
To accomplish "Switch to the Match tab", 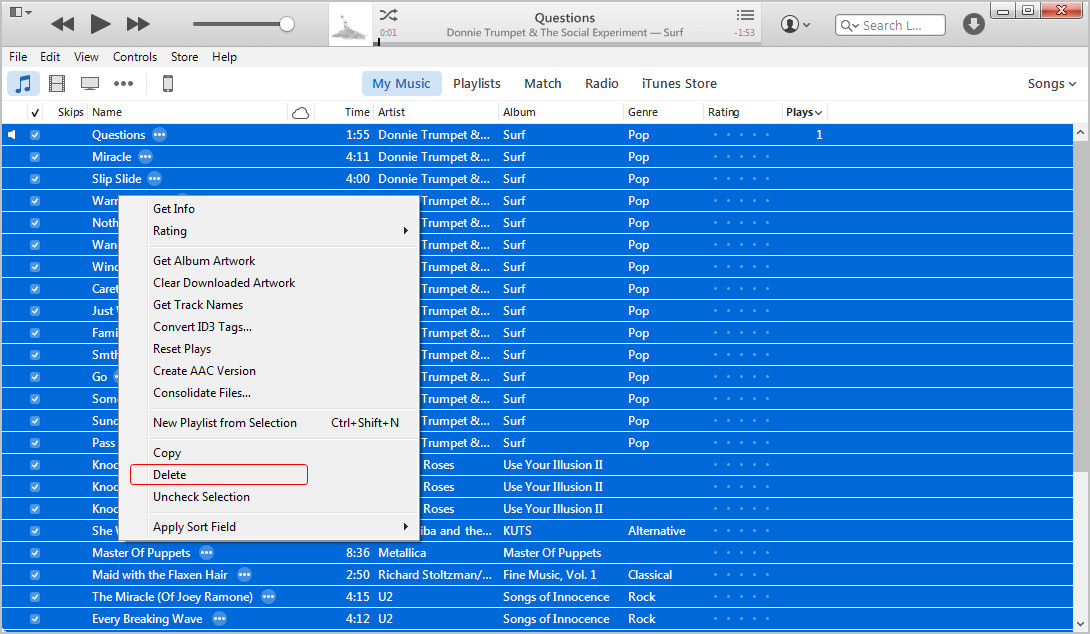I will (543, 83).
